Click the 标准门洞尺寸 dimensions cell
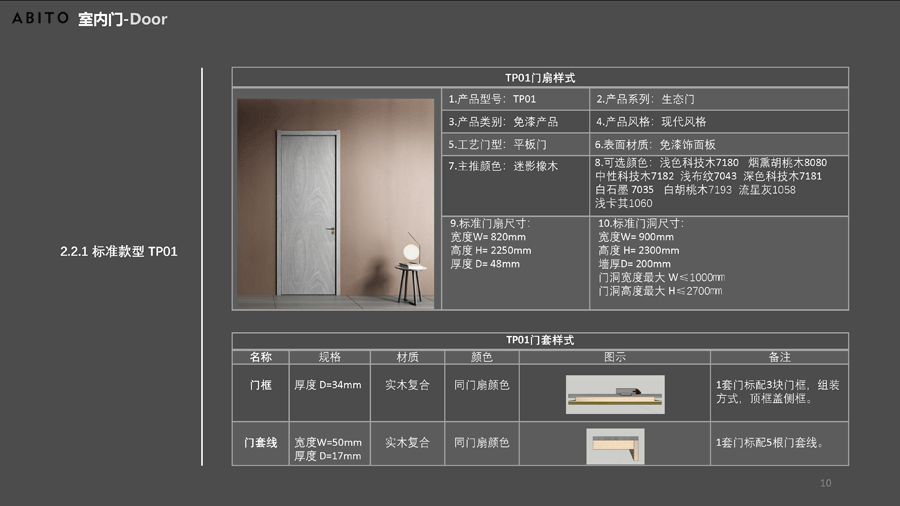Viewport: 900px width, 506px height. pos(718,262)
